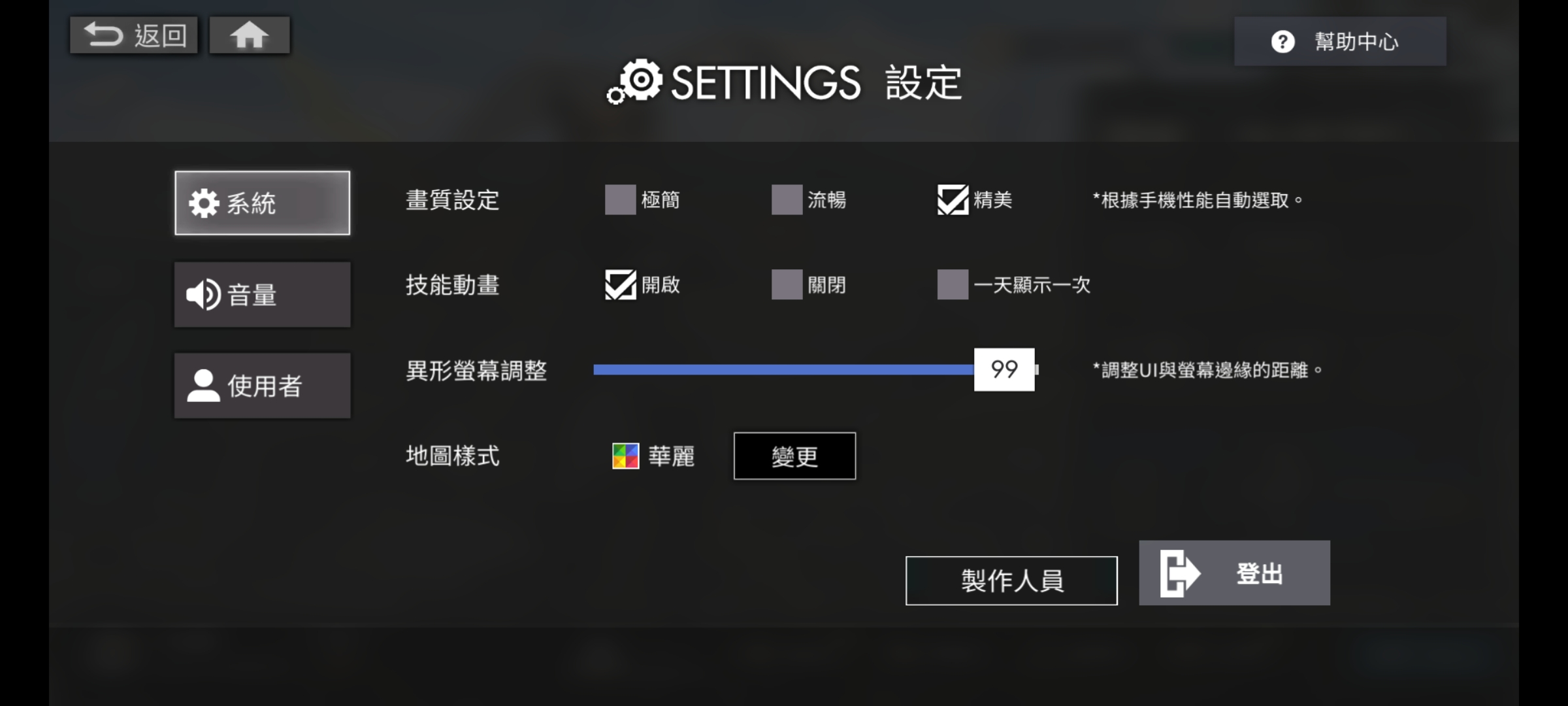Tap the back arrow 返回 button
Viewport: 1568px width, 706px height.
[134, 35]
